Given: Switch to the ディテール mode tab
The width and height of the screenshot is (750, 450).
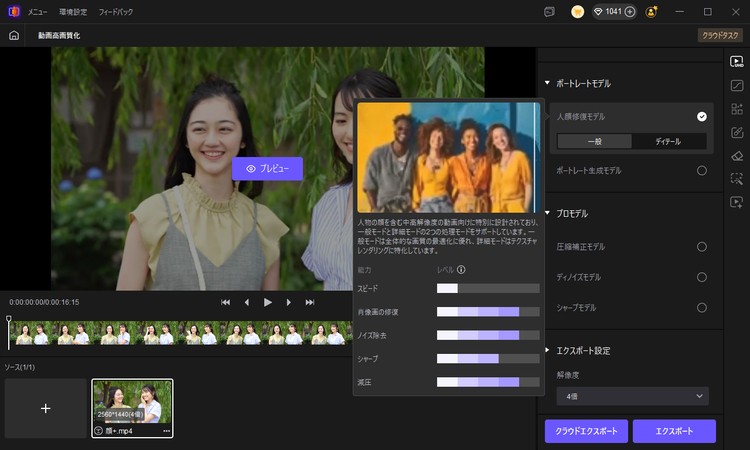Looking at the screenshot, I should click(668, 142).
